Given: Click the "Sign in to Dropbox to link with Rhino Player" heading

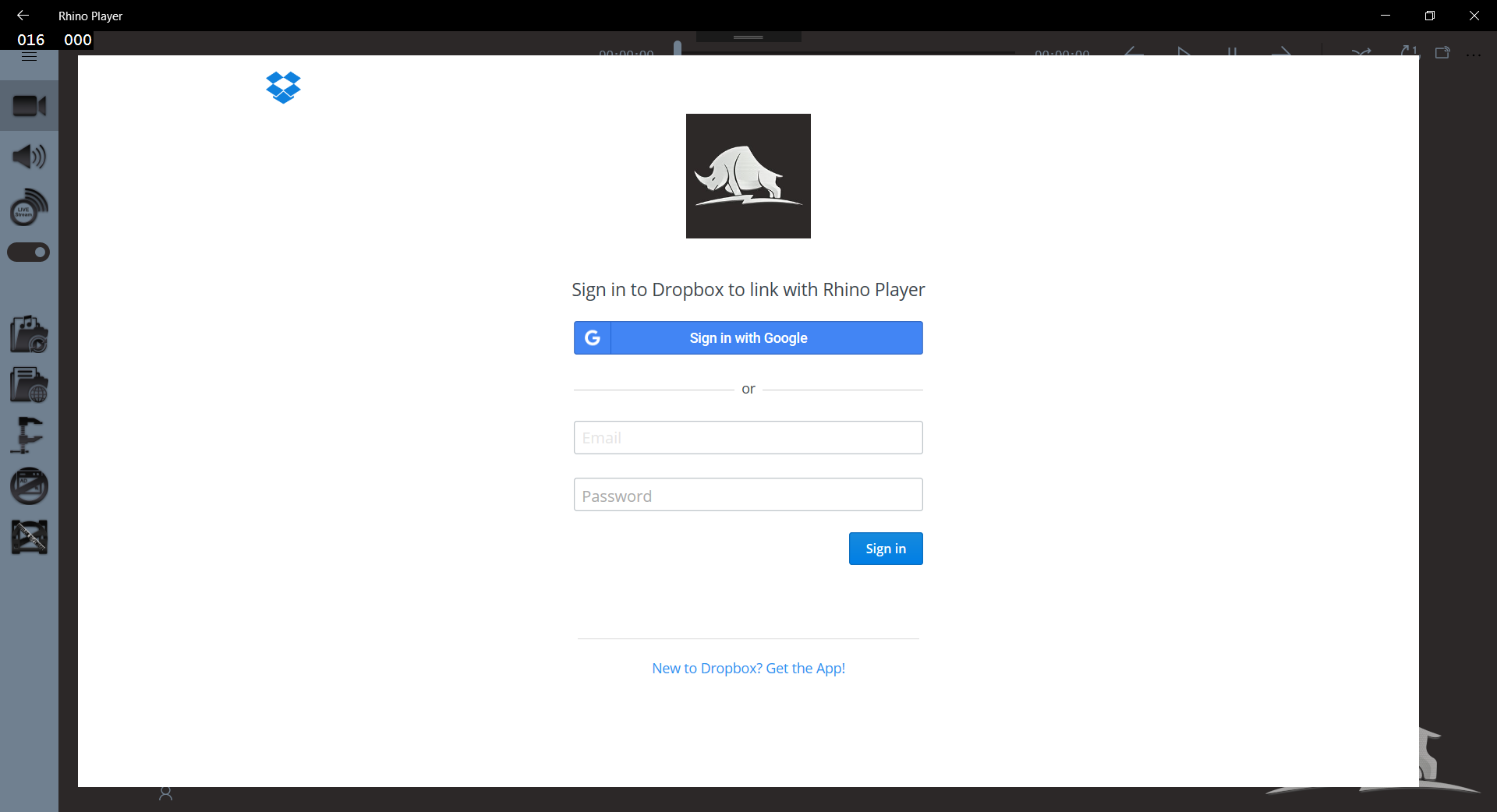Looking at the screenshot, I should (748, 290).
